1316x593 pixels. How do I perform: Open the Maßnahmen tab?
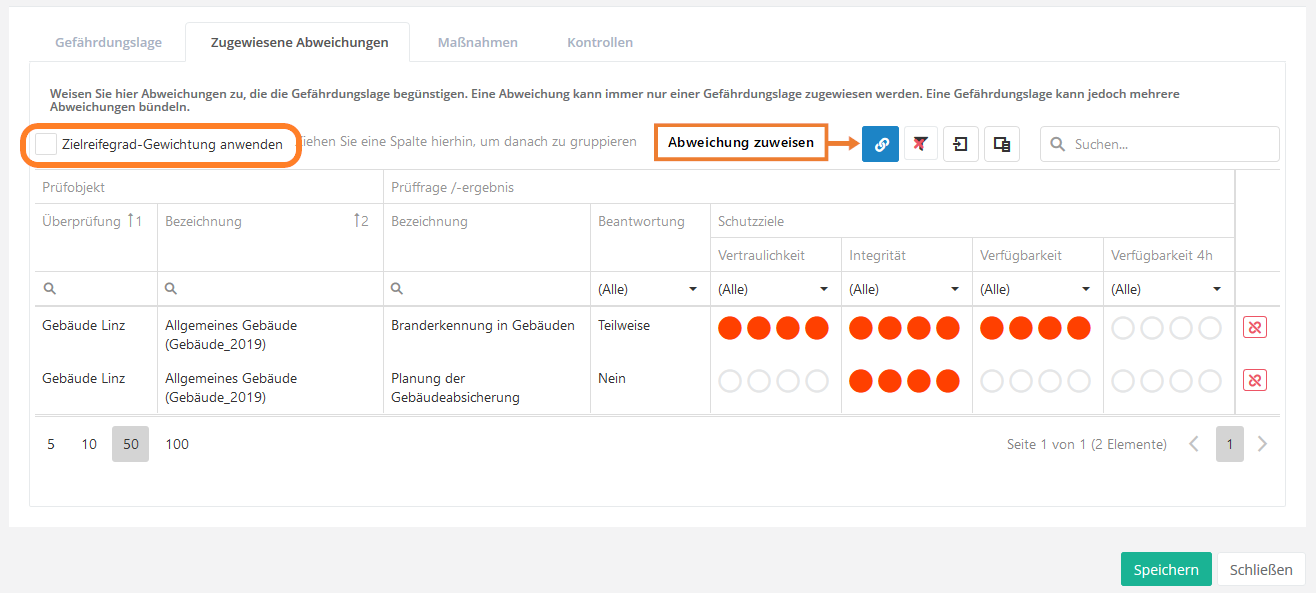[477, 43]
